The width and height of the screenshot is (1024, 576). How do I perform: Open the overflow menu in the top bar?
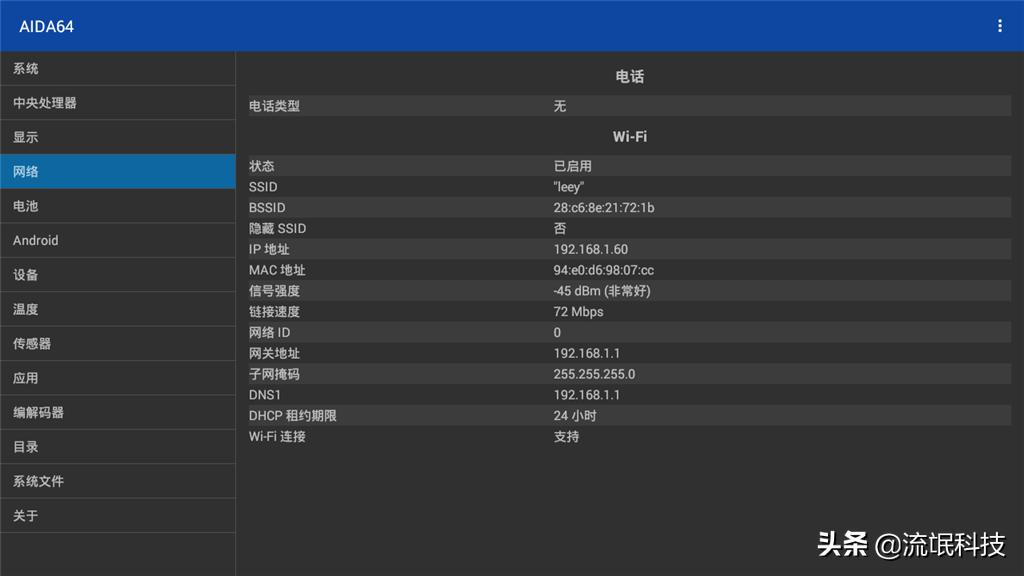click(999, 25)
